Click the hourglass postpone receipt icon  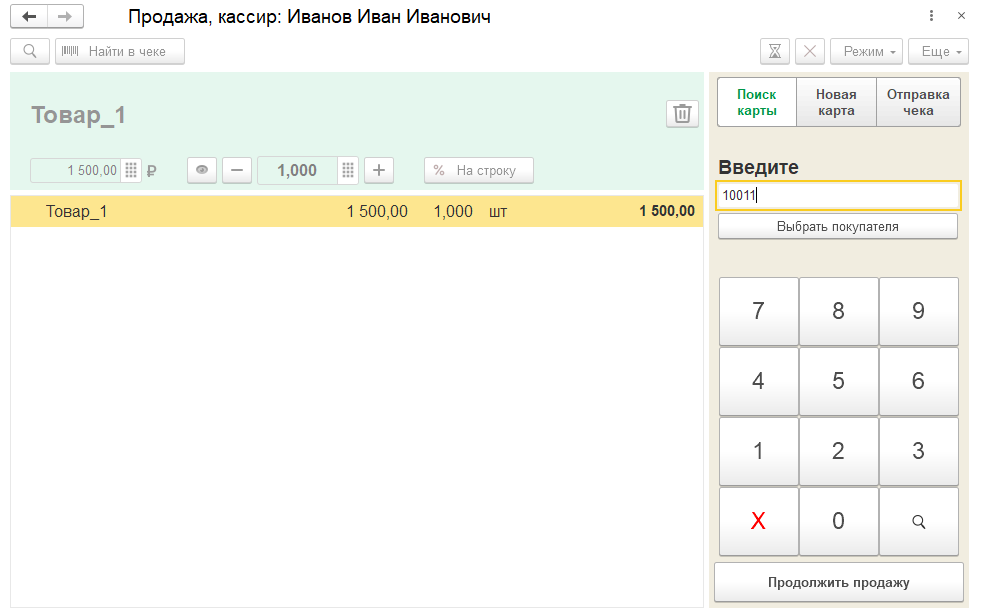coord(775,52)
